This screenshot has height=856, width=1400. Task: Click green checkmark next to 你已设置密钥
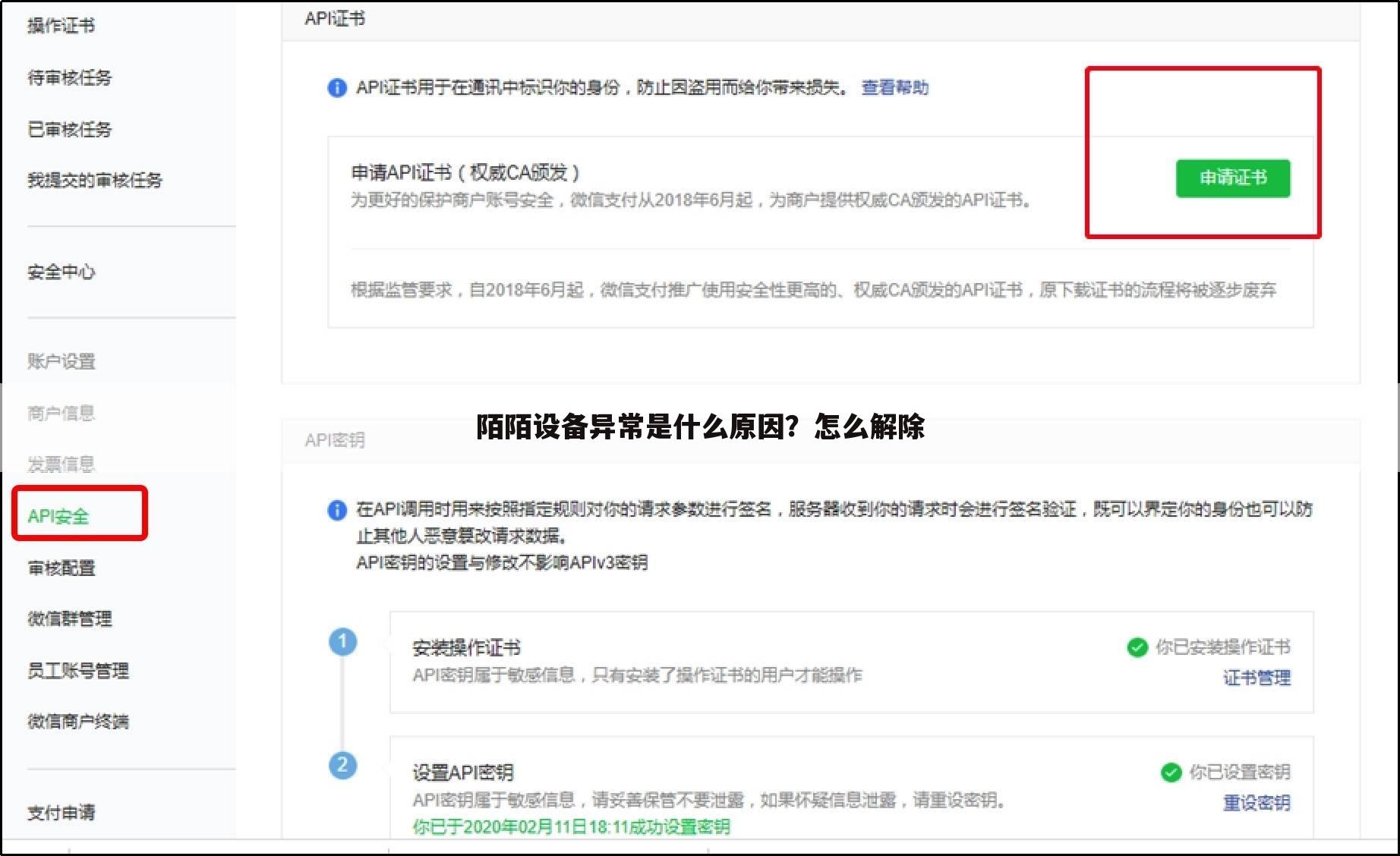(x=1171, y=773)
